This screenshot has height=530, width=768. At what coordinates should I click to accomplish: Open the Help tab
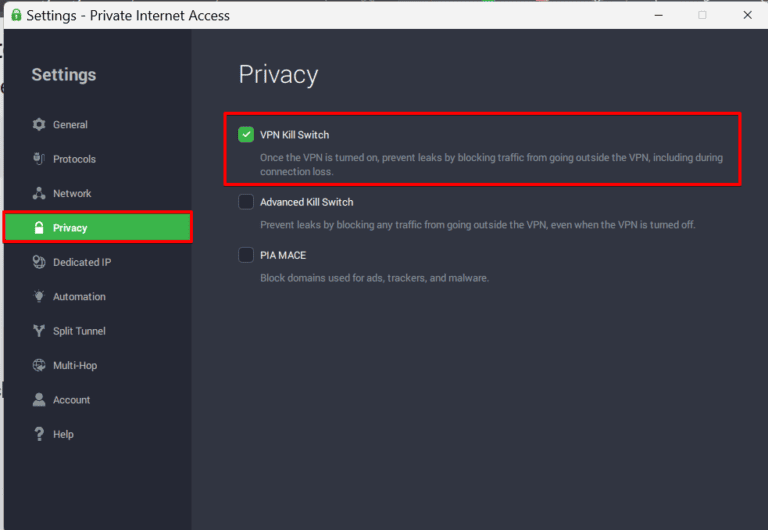point(97,434)
